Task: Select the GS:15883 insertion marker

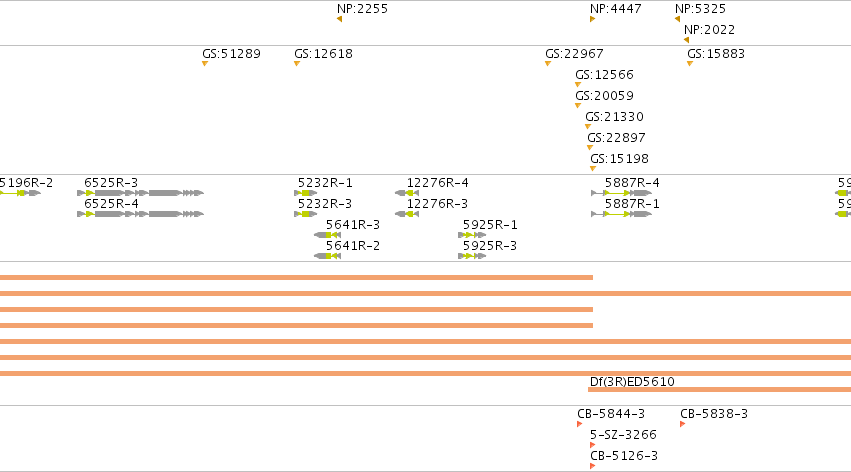Action: coord(690,64)
